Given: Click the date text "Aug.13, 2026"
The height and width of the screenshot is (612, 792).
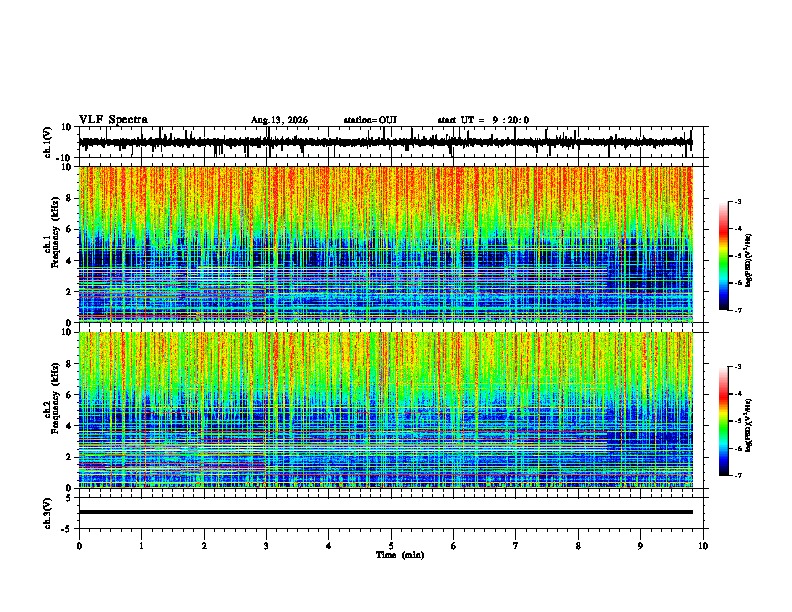Looking at the screenshot, I should coord(279,120).
